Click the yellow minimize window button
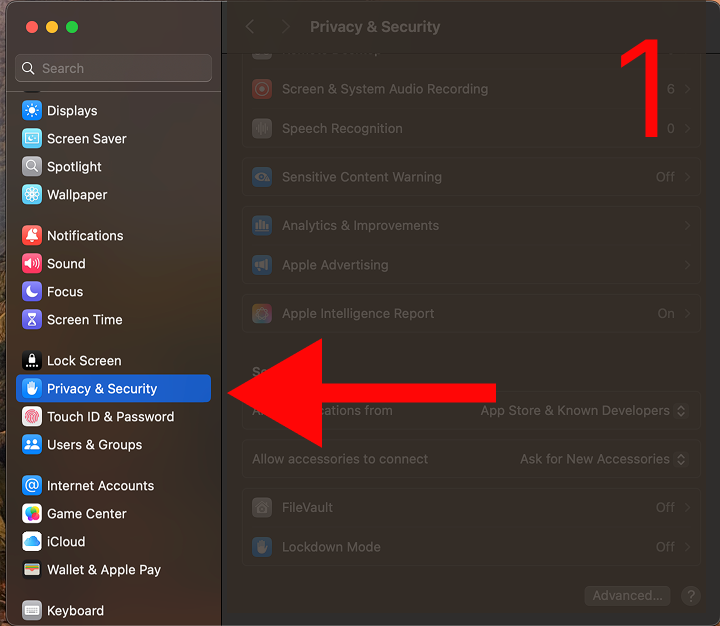This screenshot has width=720, height=626. [52, 27]
